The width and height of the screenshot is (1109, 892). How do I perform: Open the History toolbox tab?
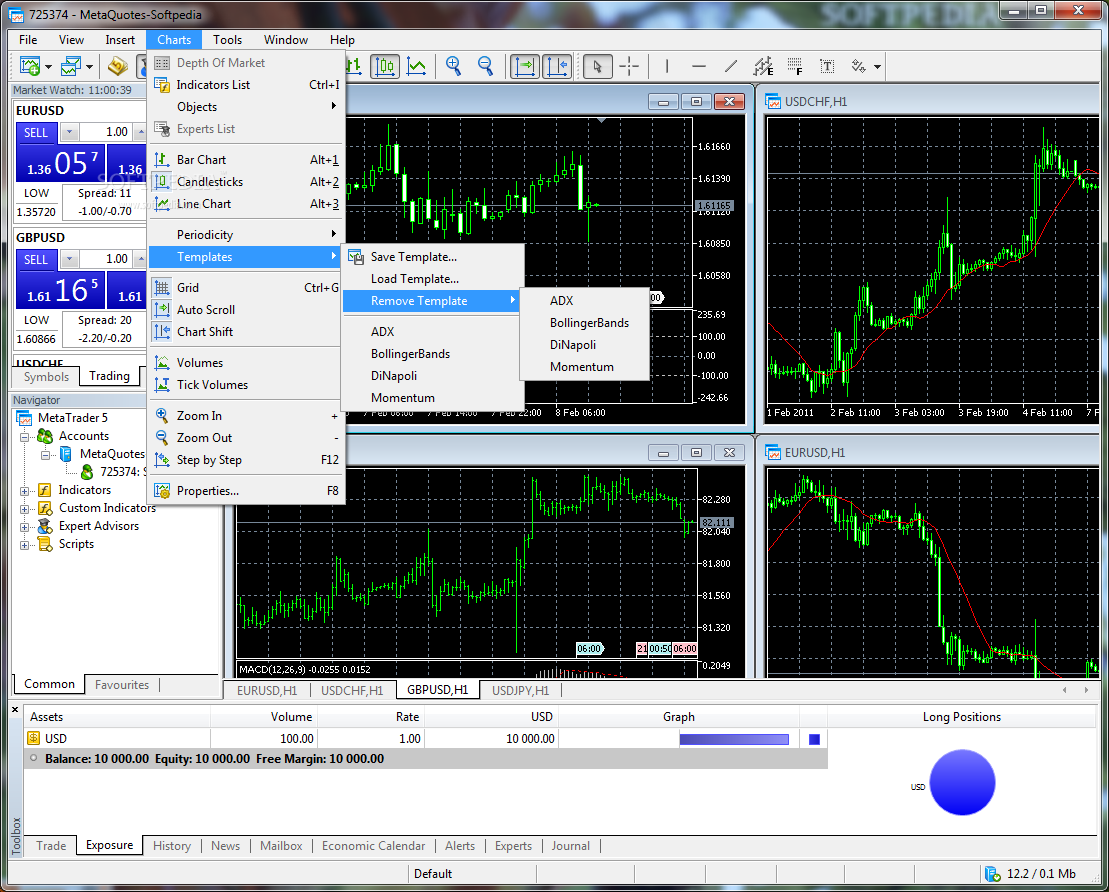pyautogui.click(x=172, y=846)
